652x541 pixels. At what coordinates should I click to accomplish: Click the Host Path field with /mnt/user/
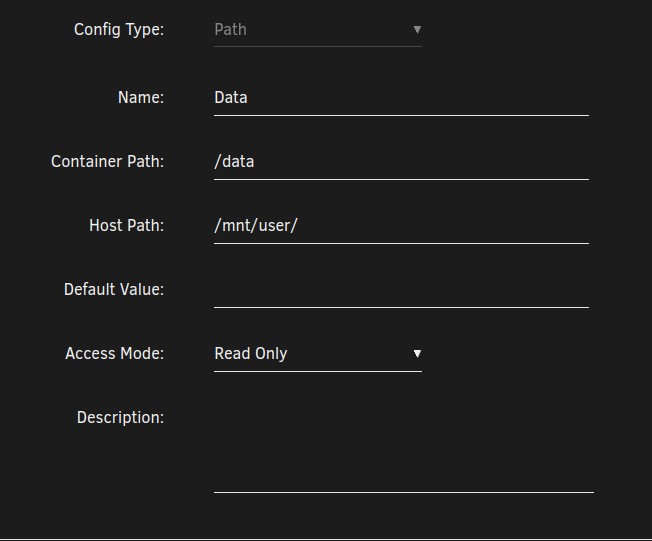click(401, 226)
